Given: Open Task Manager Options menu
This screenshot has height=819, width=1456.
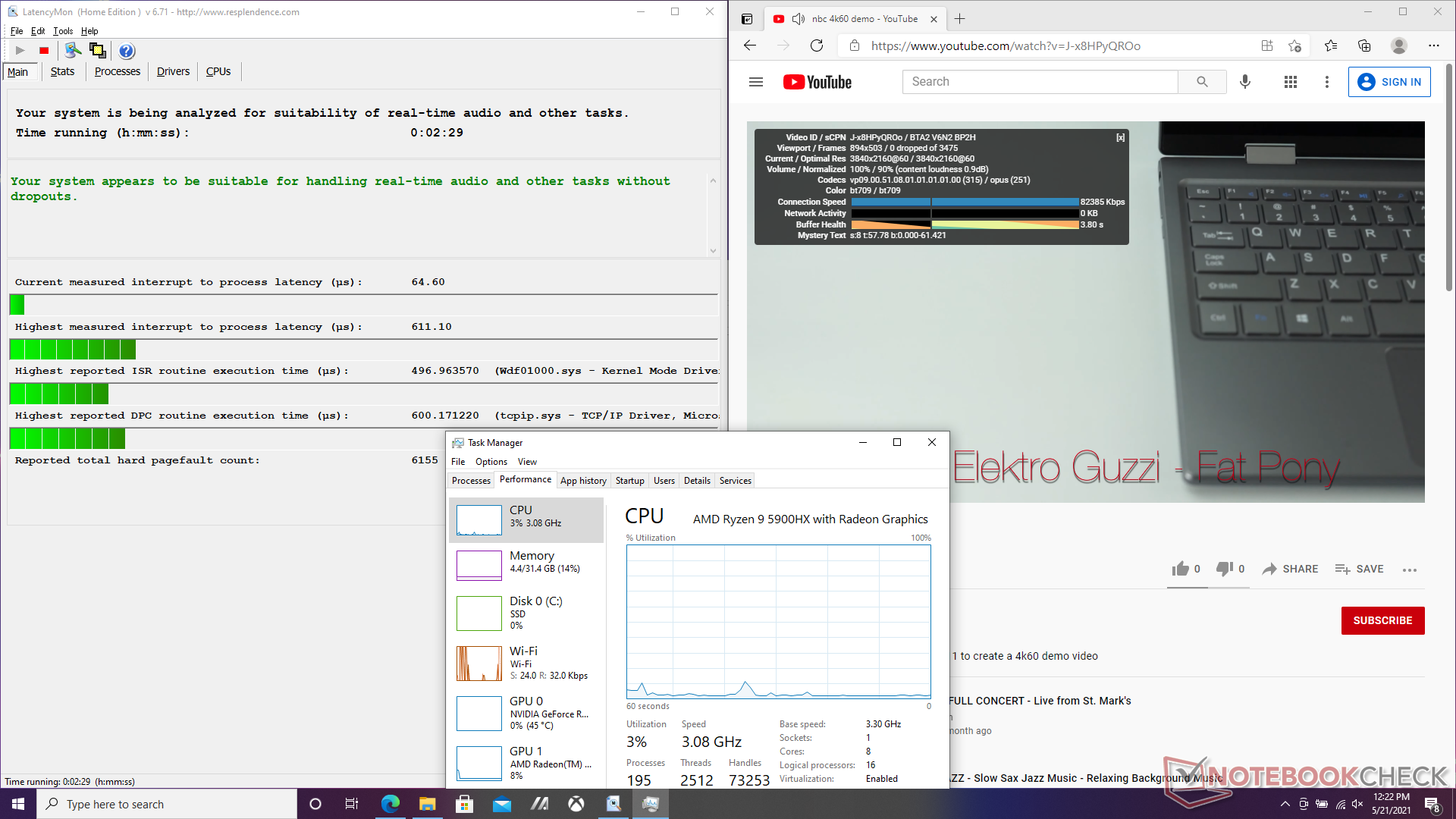Looking at the screenshot, I should click(491, 462).
